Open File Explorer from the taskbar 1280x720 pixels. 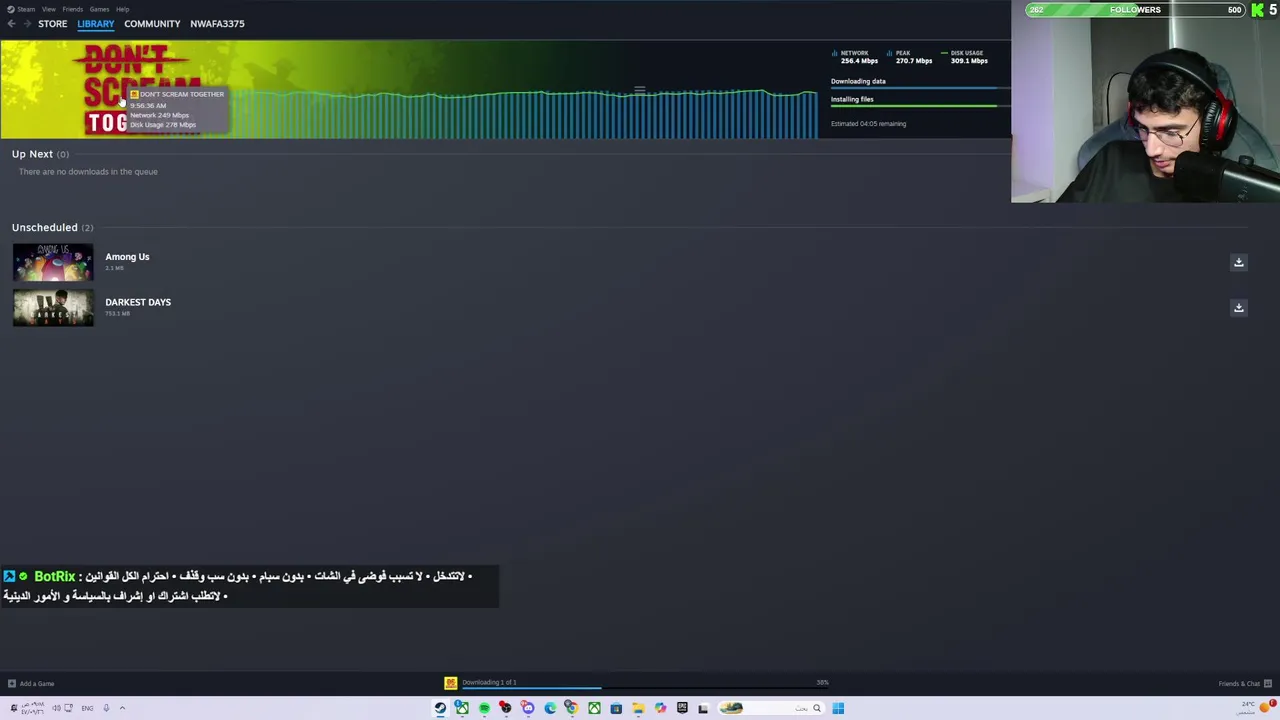click(x=638, y=708)
